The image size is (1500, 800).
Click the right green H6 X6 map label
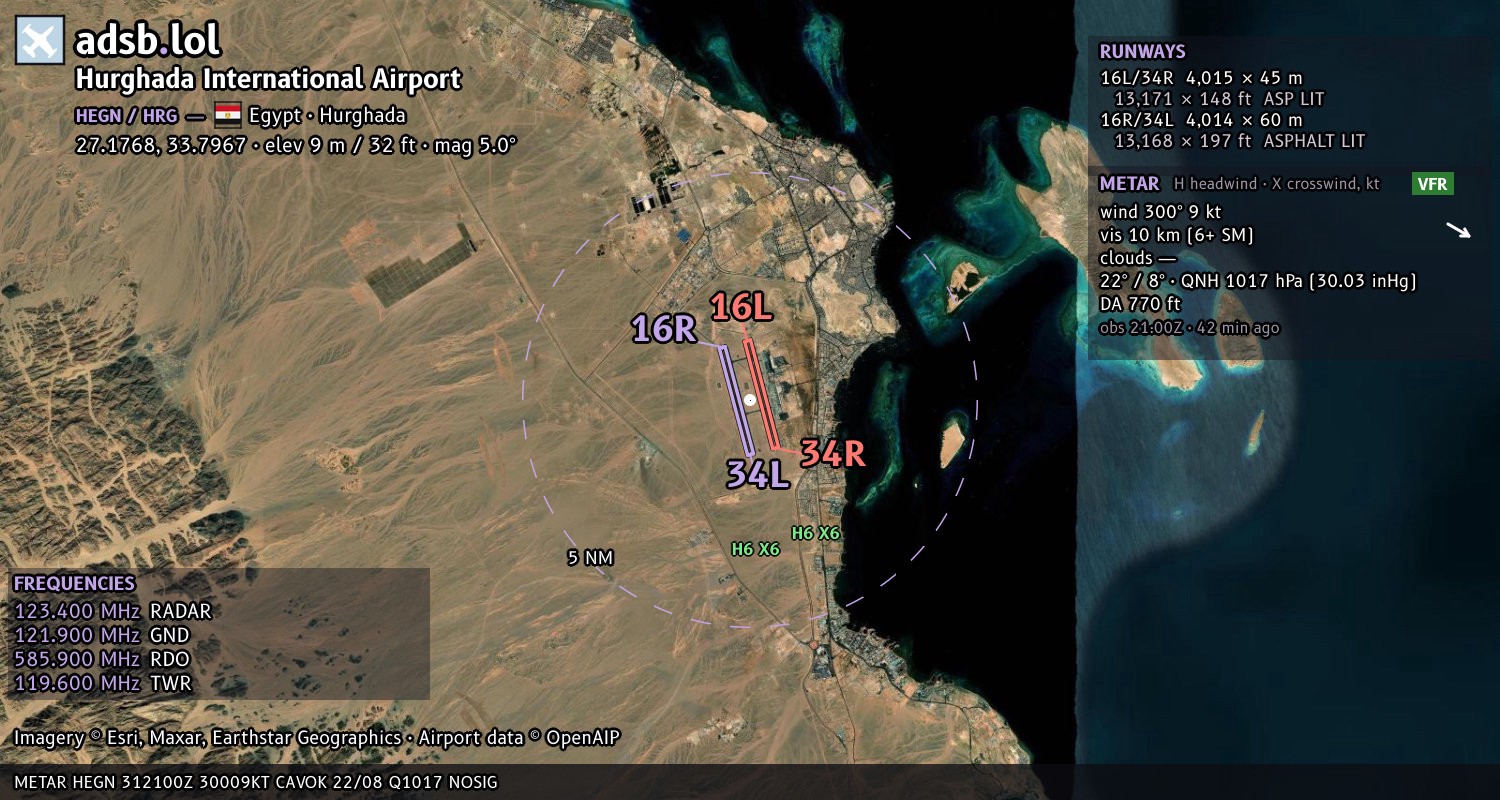pyautogui.click(x=815, y=533)
